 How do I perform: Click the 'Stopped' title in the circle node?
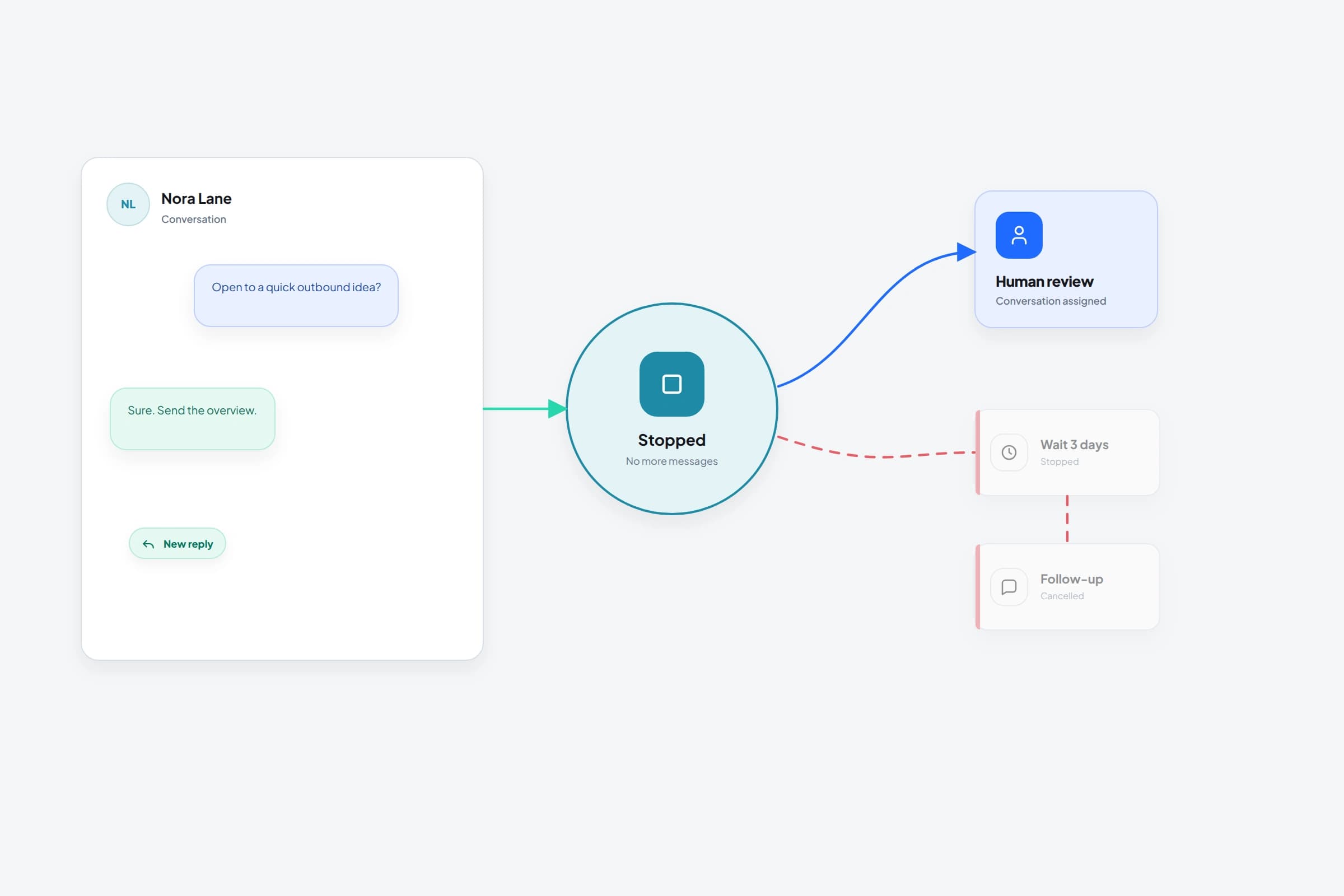[671, 440]
